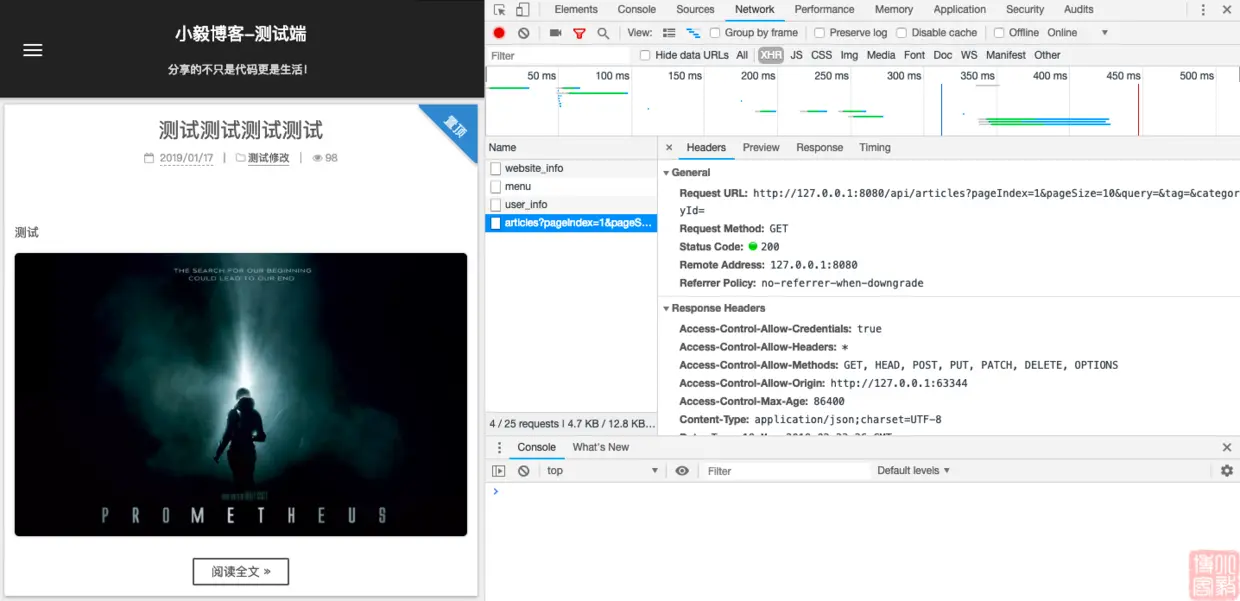1240x601 pixels.
Task: Open the Response tab of the request
Action: click(x=820, y=147)
